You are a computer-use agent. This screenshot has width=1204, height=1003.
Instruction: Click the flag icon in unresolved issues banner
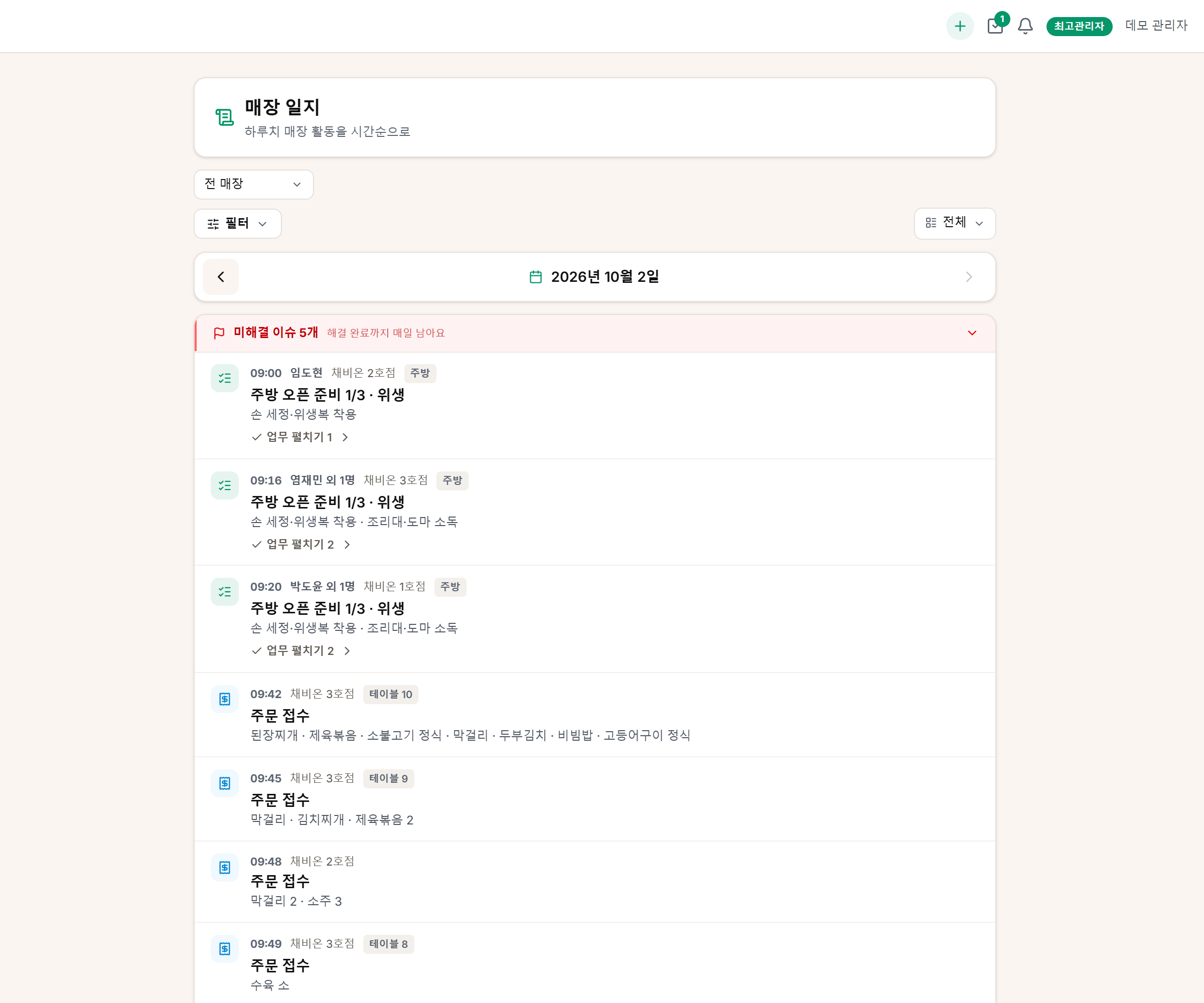tap(219, 333)
